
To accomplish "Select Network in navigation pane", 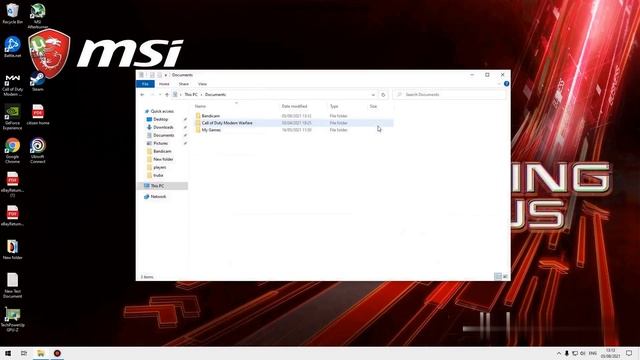I will pyautogui.click(x=158, y=197).
